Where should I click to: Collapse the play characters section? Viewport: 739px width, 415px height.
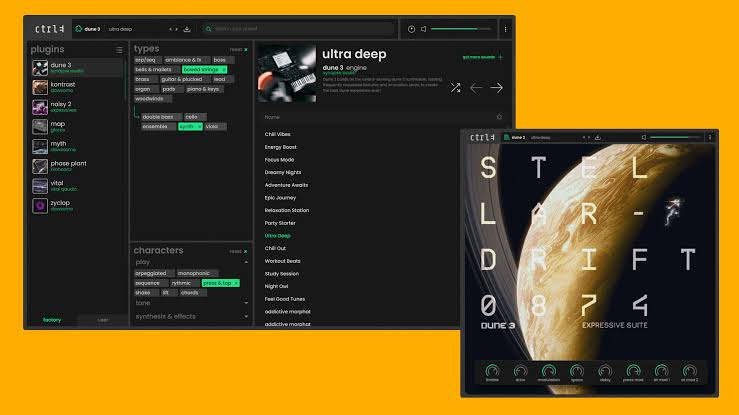tap(246, 262)
